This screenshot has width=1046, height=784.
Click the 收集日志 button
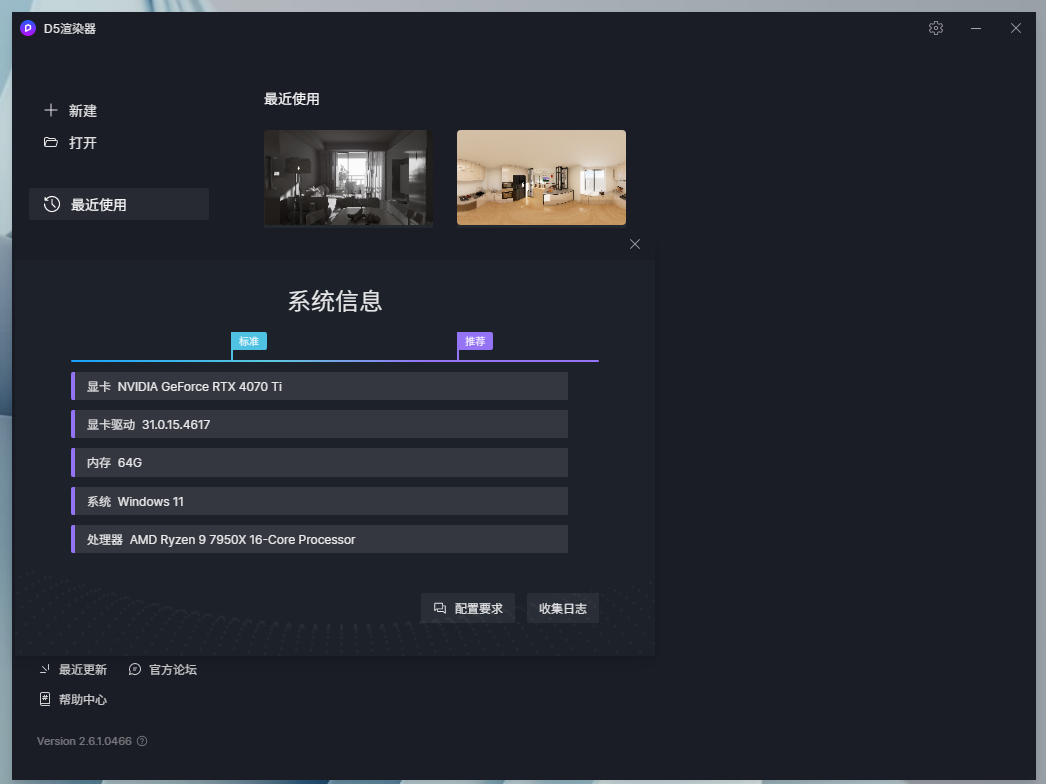click(x=562, y=608)
